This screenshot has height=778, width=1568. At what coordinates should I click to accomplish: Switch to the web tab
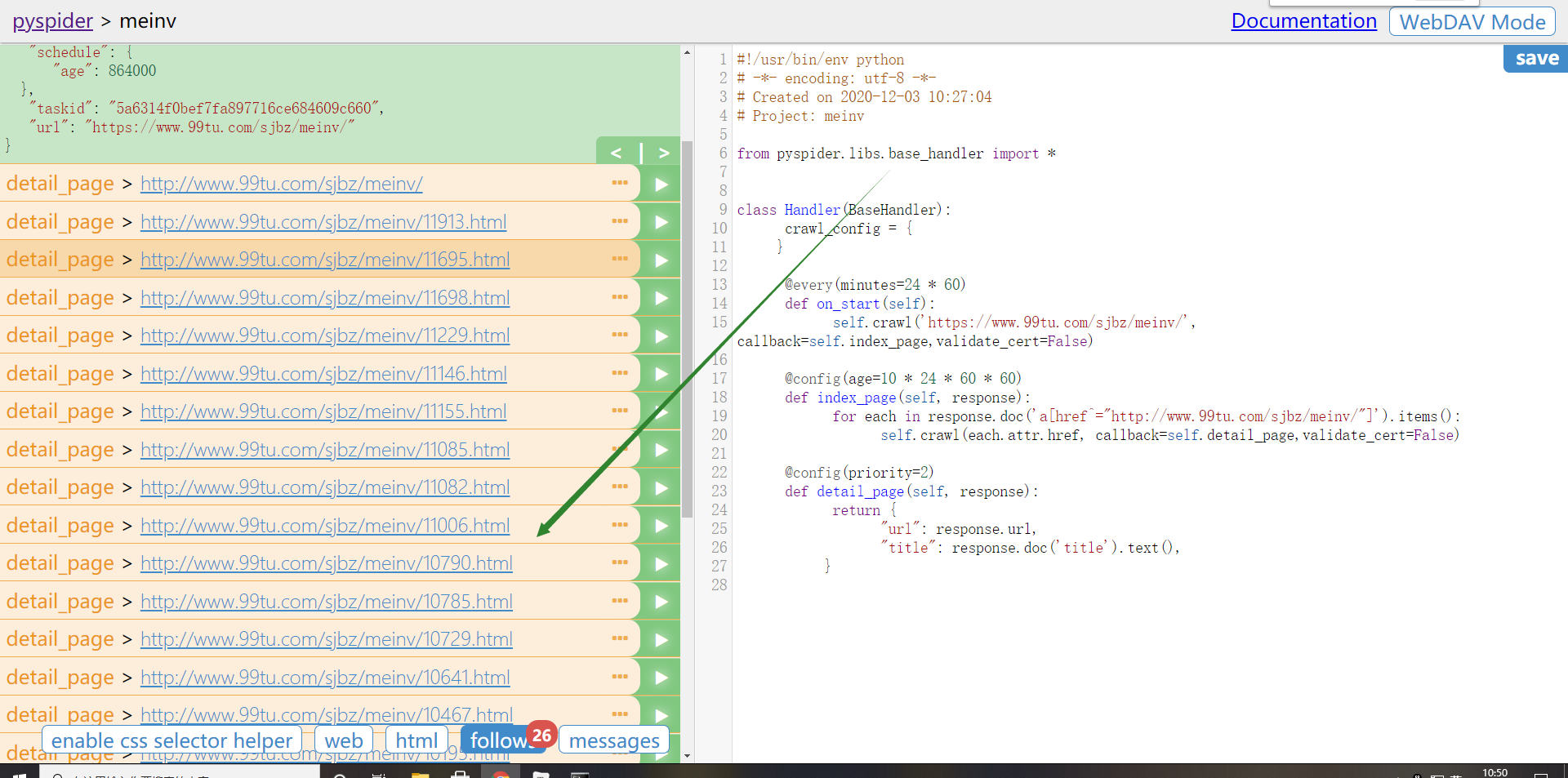click(344, 740)
